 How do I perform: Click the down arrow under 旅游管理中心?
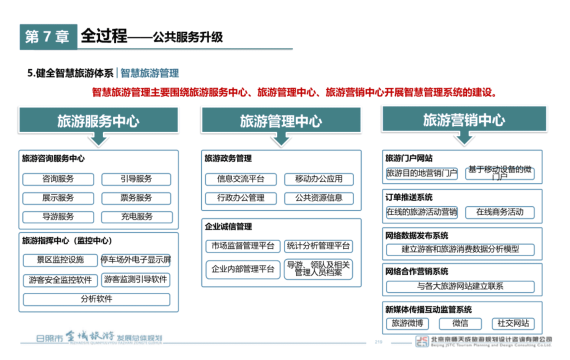[281, 139]
